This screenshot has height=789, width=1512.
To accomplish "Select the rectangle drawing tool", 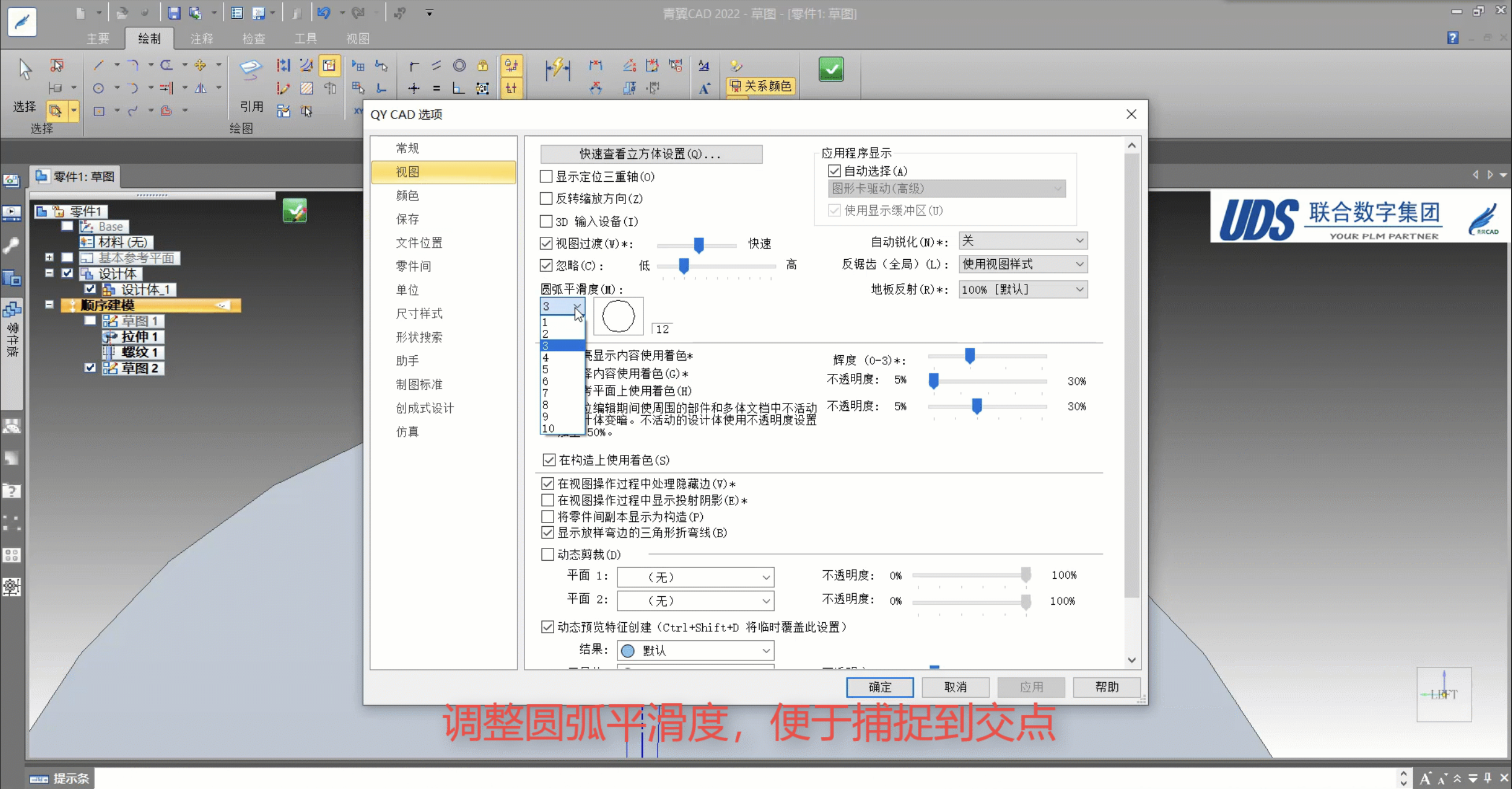I will [x=99, y=111].
